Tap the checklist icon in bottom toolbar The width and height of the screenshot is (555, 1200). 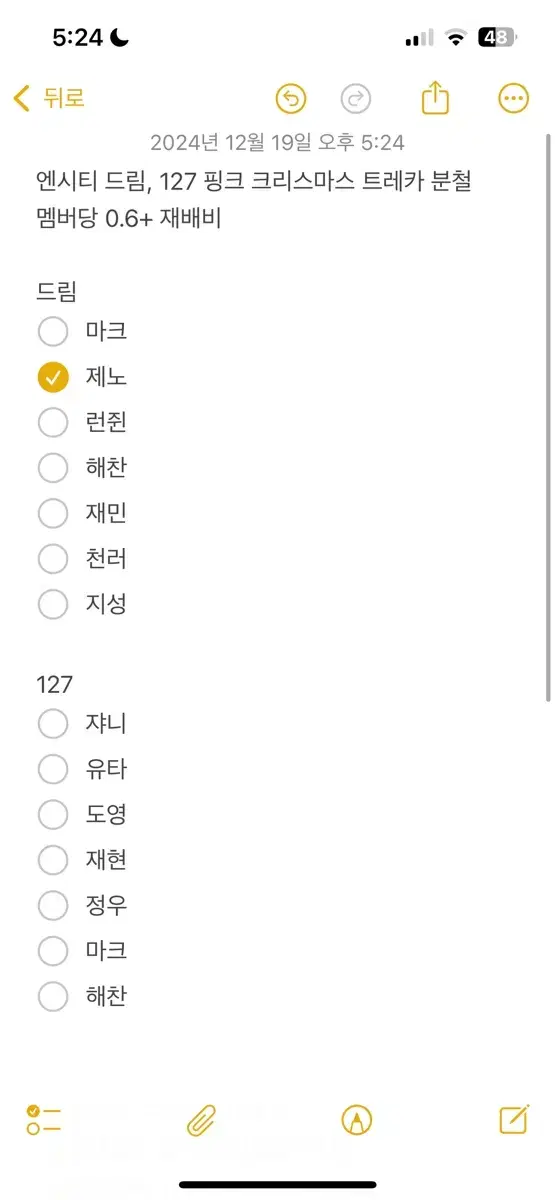[44, 1120]
